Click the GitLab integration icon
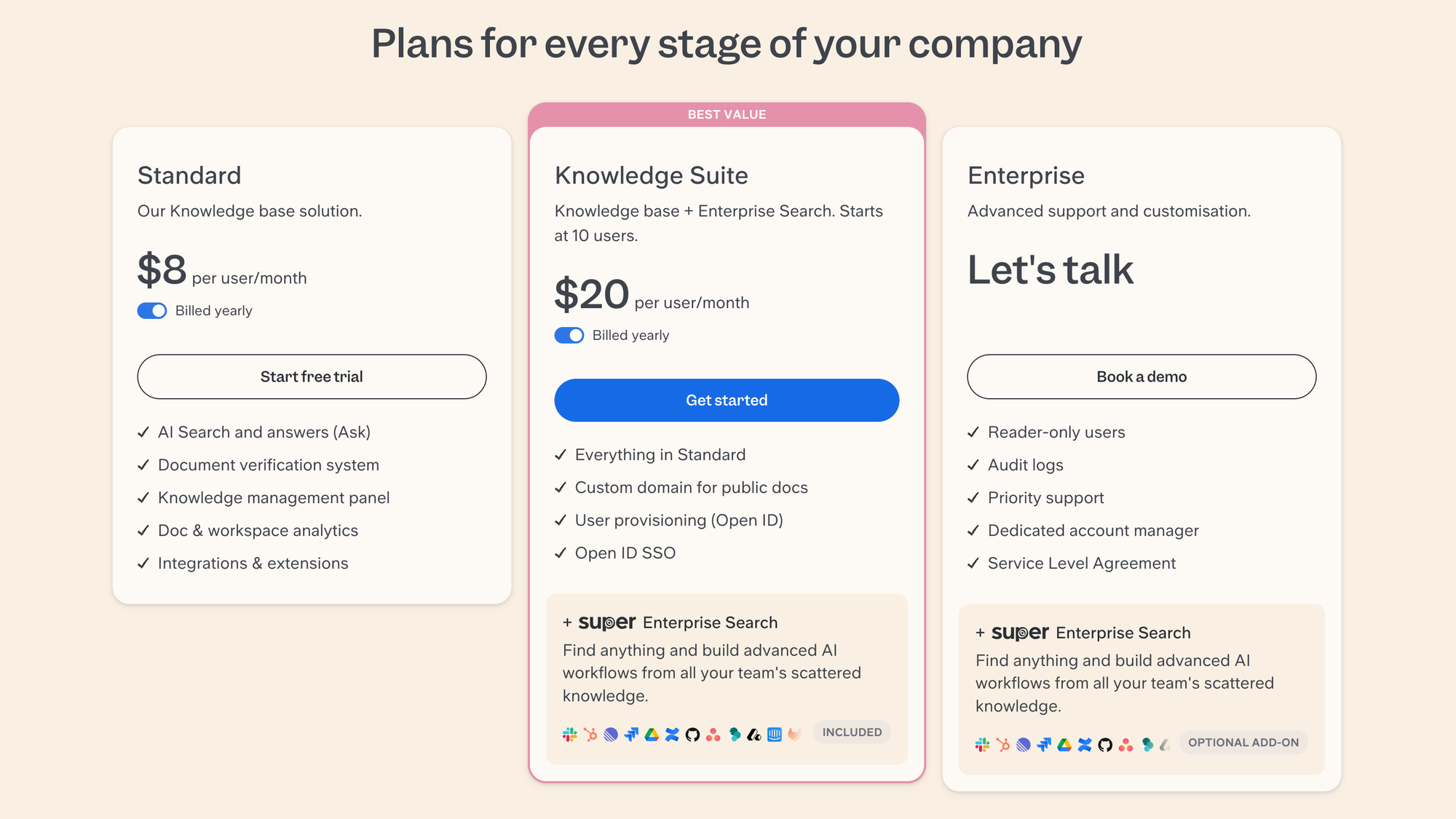 pos(794,733)
